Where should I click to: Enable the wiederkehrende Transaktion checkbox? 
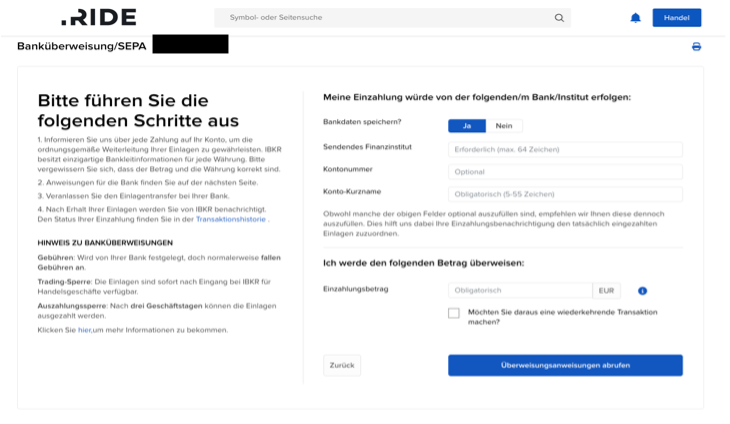454,313
